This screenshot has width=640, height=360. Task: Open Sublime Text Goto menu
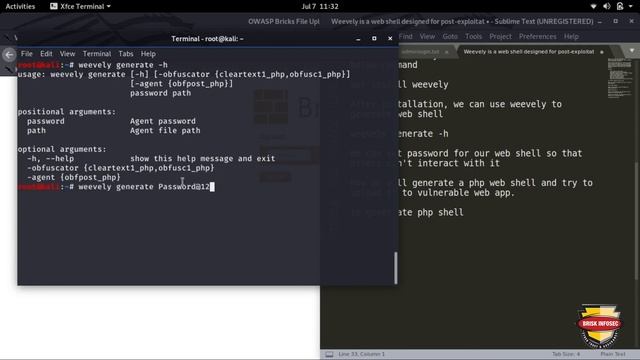pyautogui.click(x=450, y=36)
